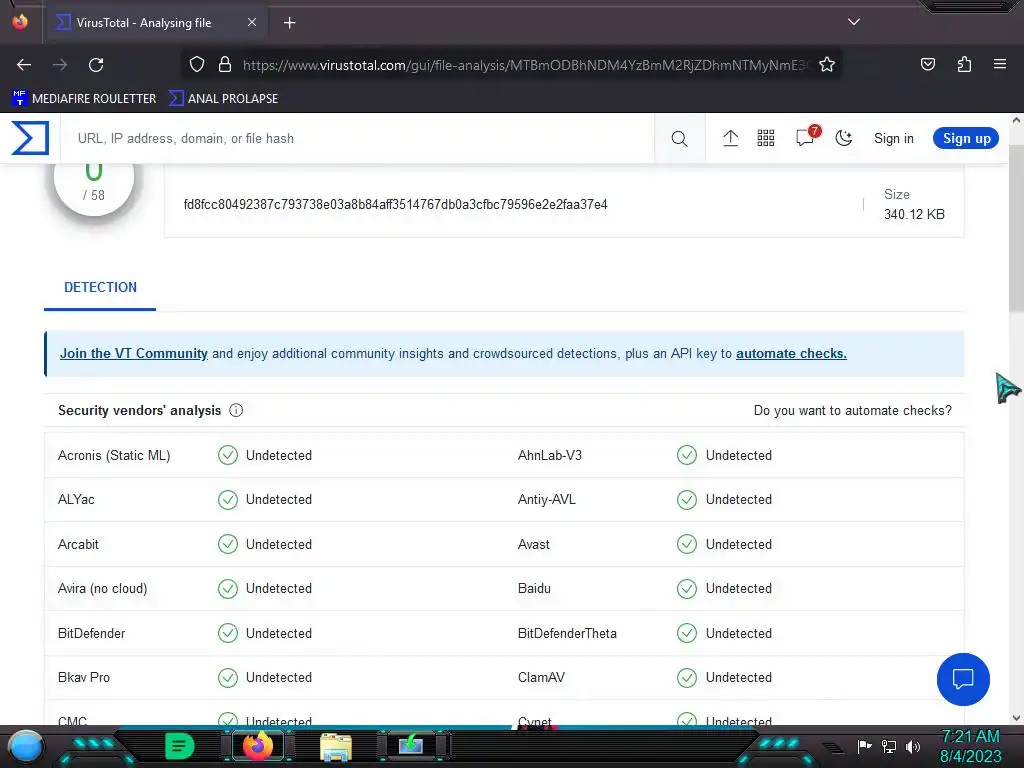The height and width of the screenshot is (768, 1024).
Task: Click the 340.12 KB size value
Action: point(914,214)
